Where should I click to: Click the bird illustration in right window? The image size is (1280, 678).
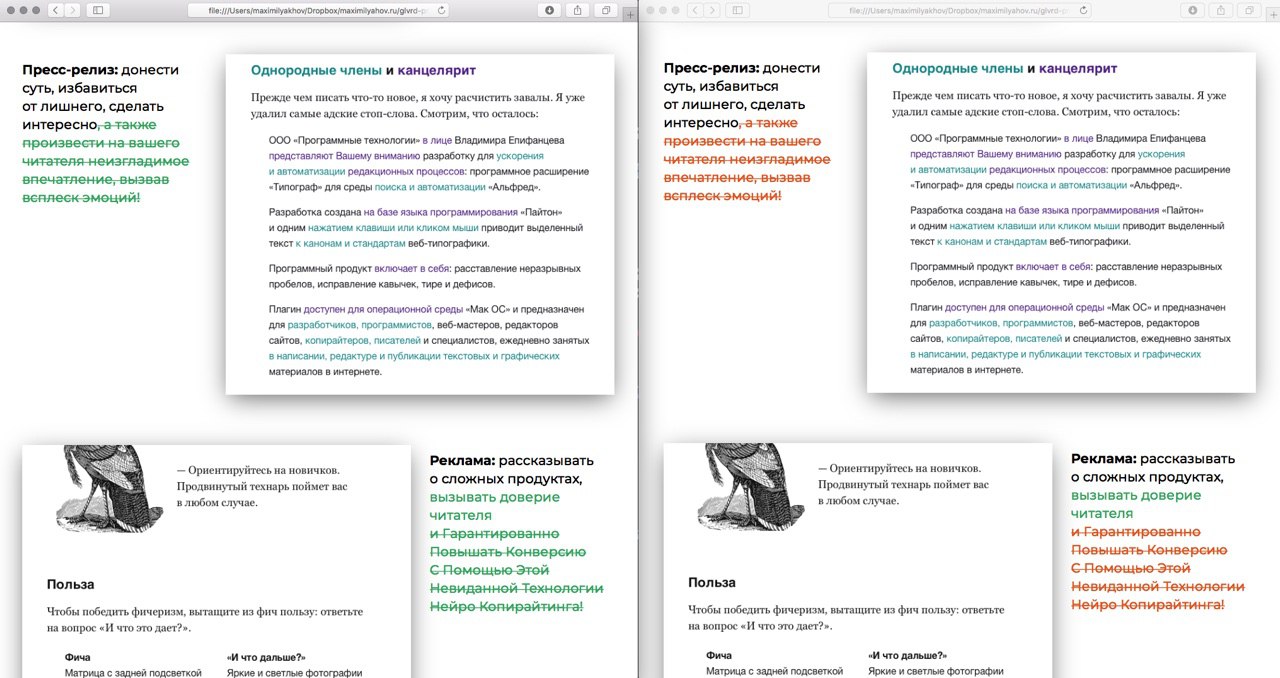(751, 487)
